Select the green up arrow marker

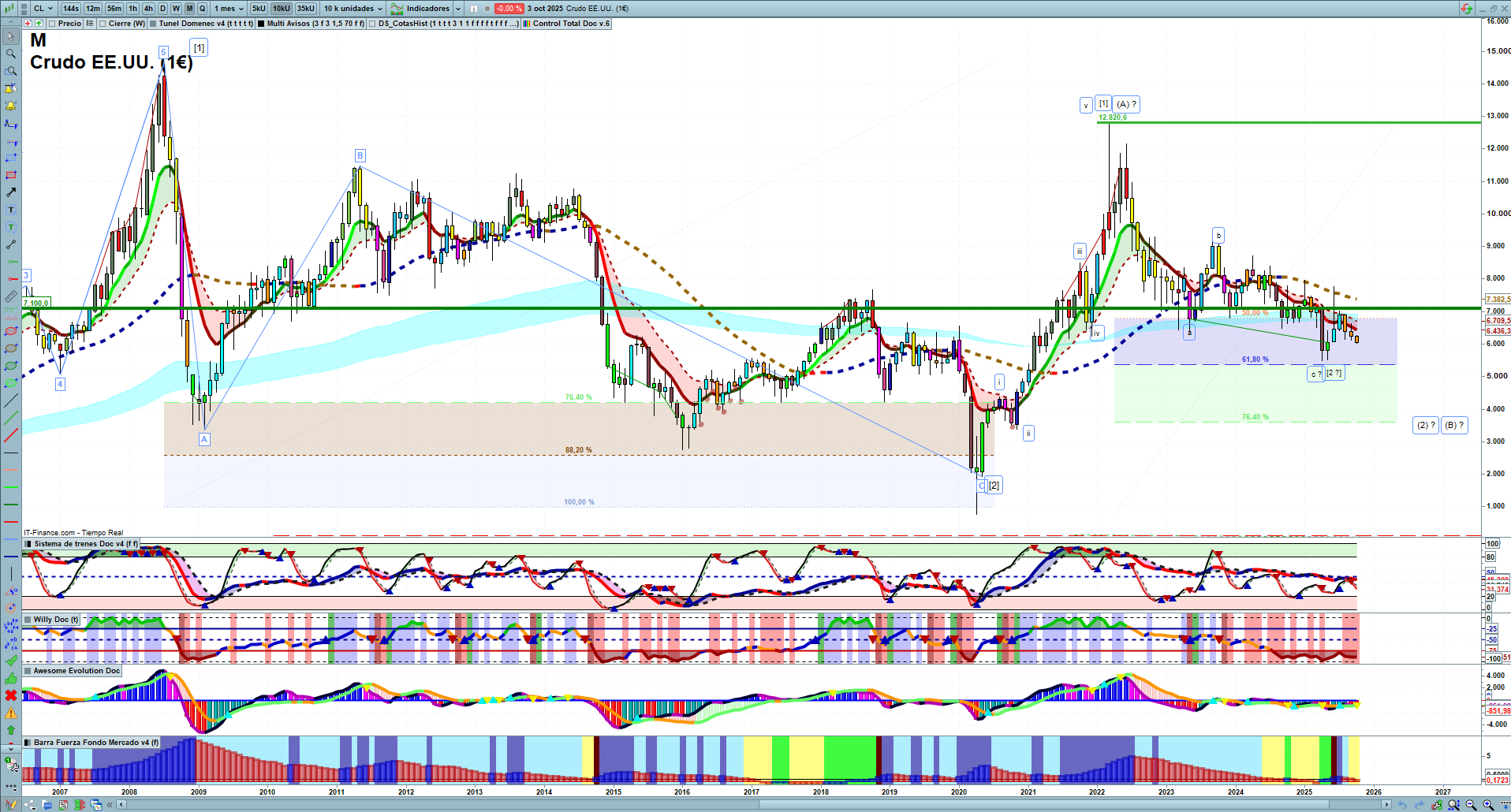coord(11,730)
